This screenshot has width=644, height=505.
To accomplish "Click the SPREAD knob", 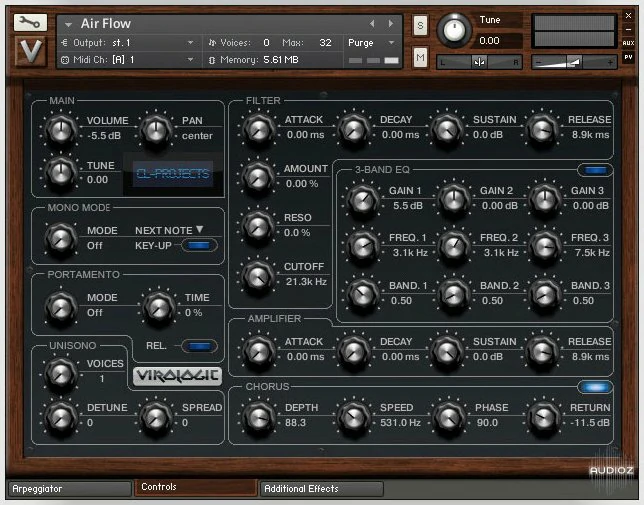I will (x=156, y=418).
